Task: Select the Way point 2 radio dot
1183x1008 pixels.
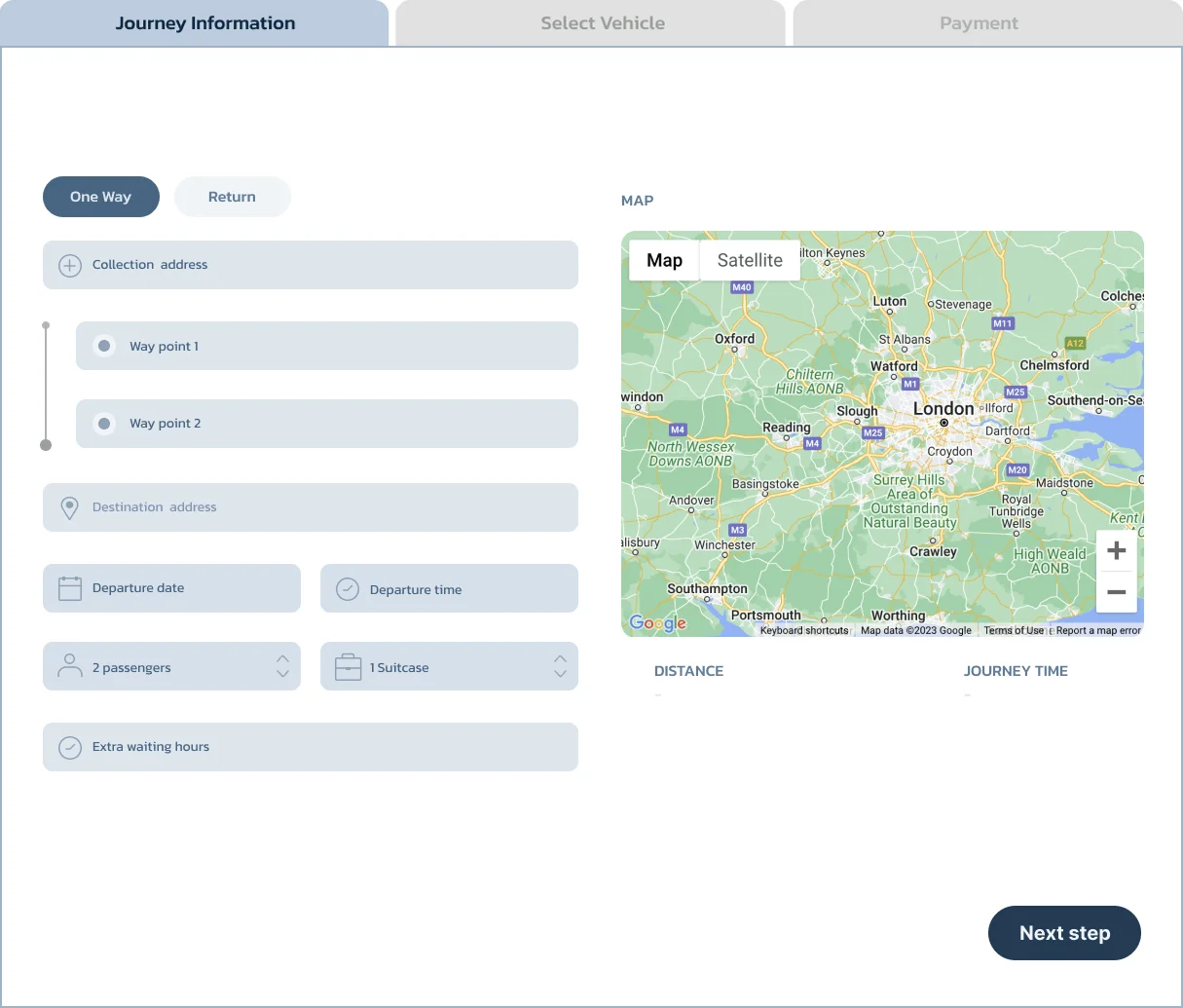Action: pyautogui.click(x=104, y=424)
